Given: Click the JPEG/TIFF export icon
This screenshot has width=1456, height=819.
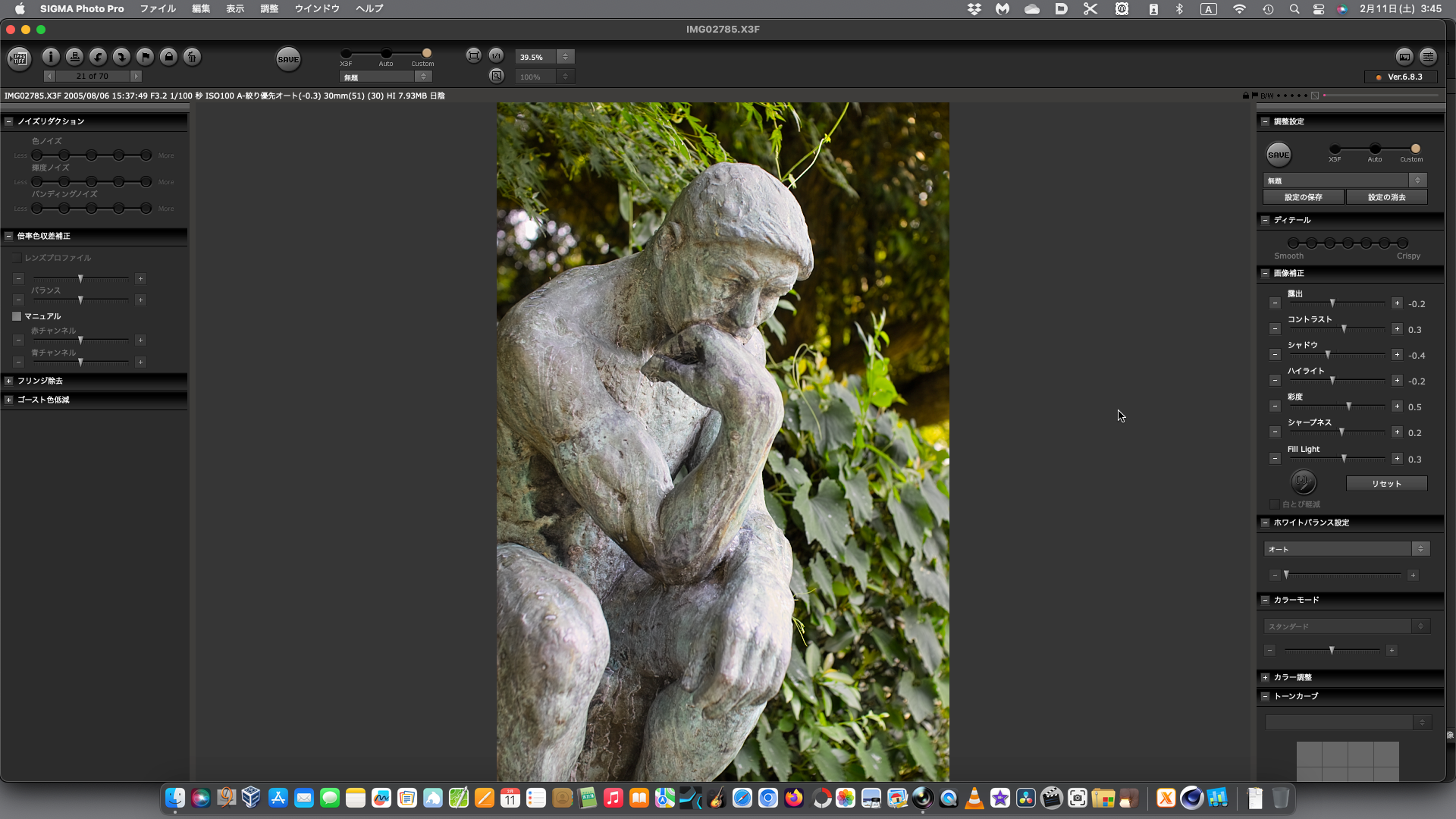Looking at the screenshot, I should coord(19,58).
